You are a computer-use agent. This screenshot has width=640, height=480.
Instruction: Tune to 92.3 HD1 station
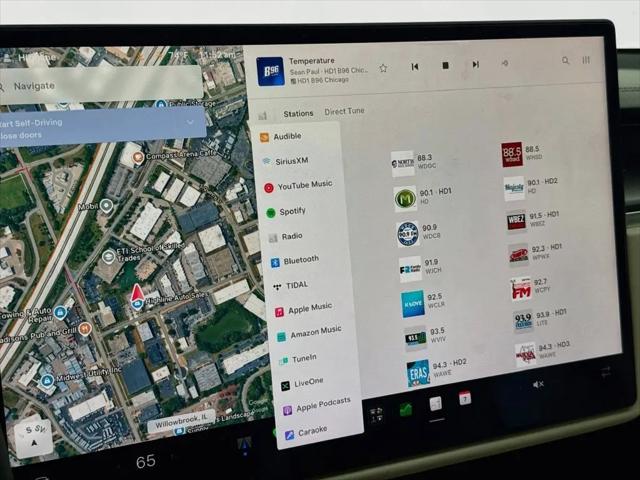coord(536,254)
